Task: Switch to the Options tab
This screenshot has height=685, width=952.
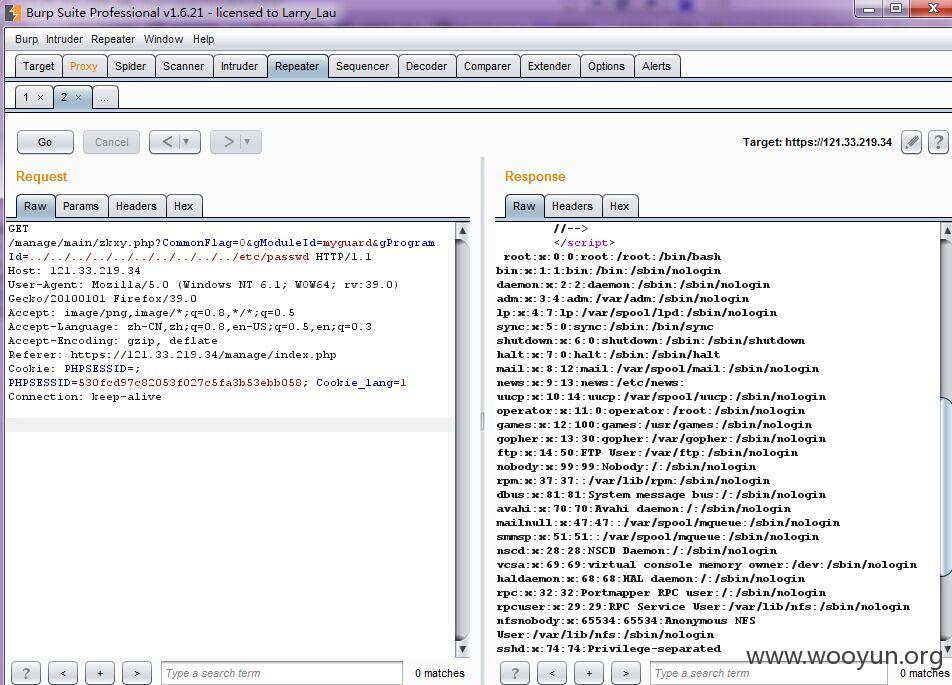Action: click(606, 66)
